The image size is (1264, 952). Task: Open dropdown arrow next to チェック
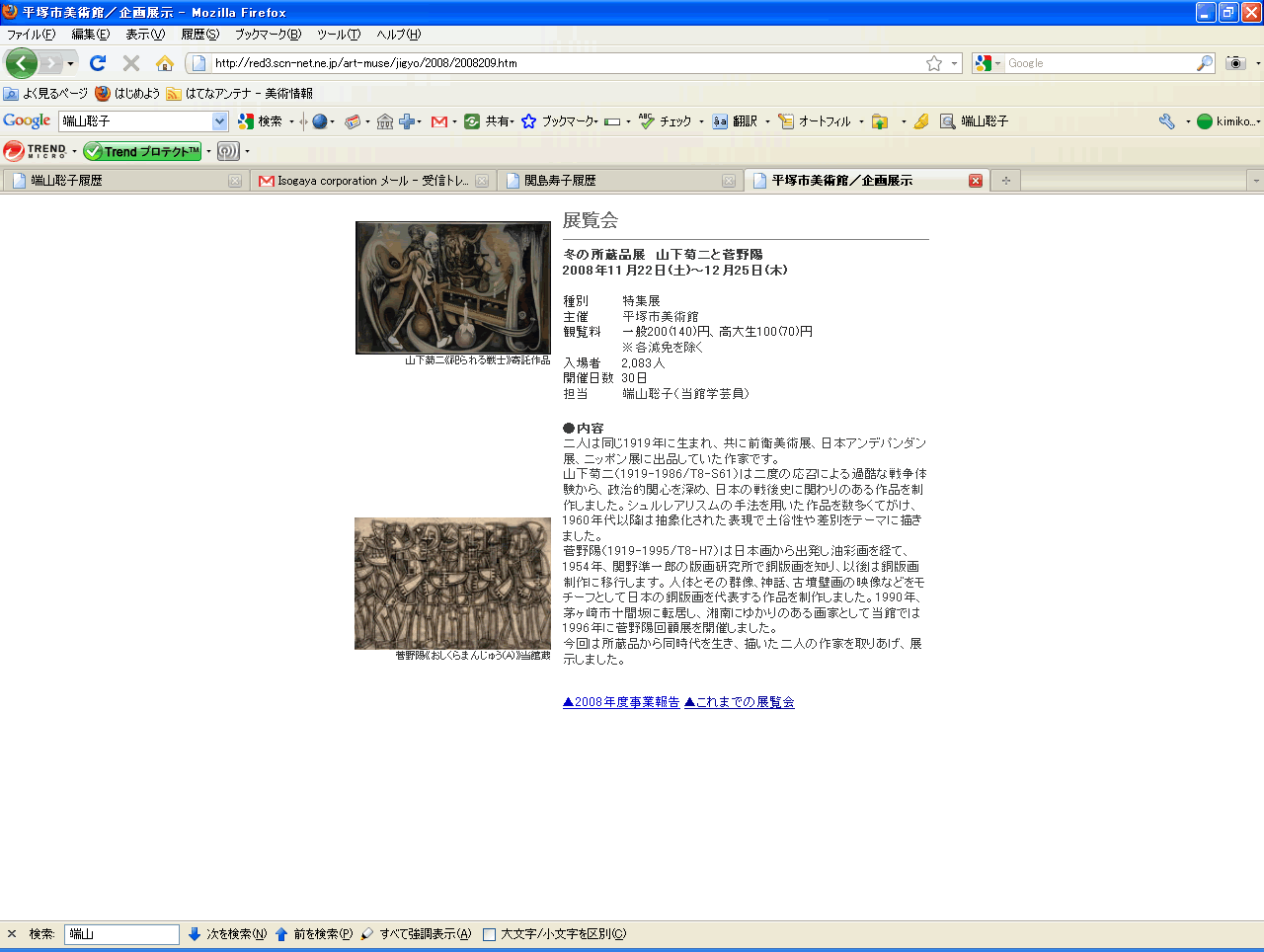pos(701,121)
